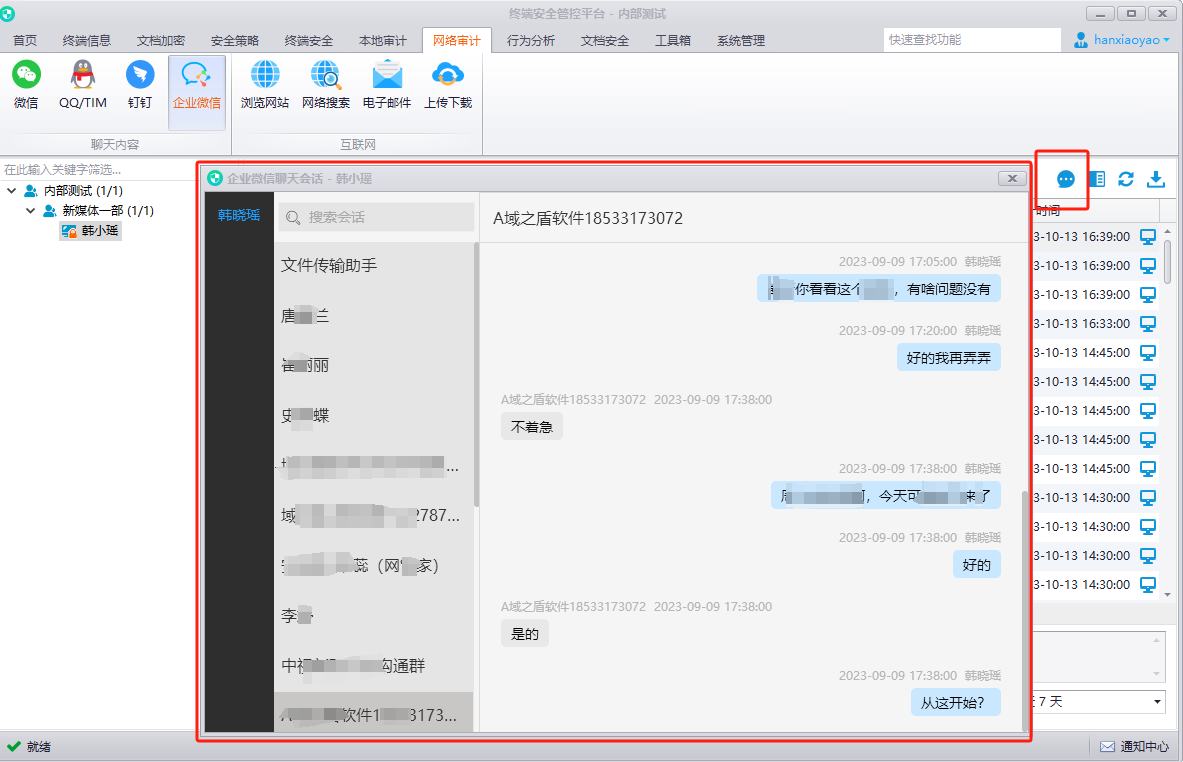
Task: Select the 钉钉 chat audit icon
Action: (x=140, y=75)
